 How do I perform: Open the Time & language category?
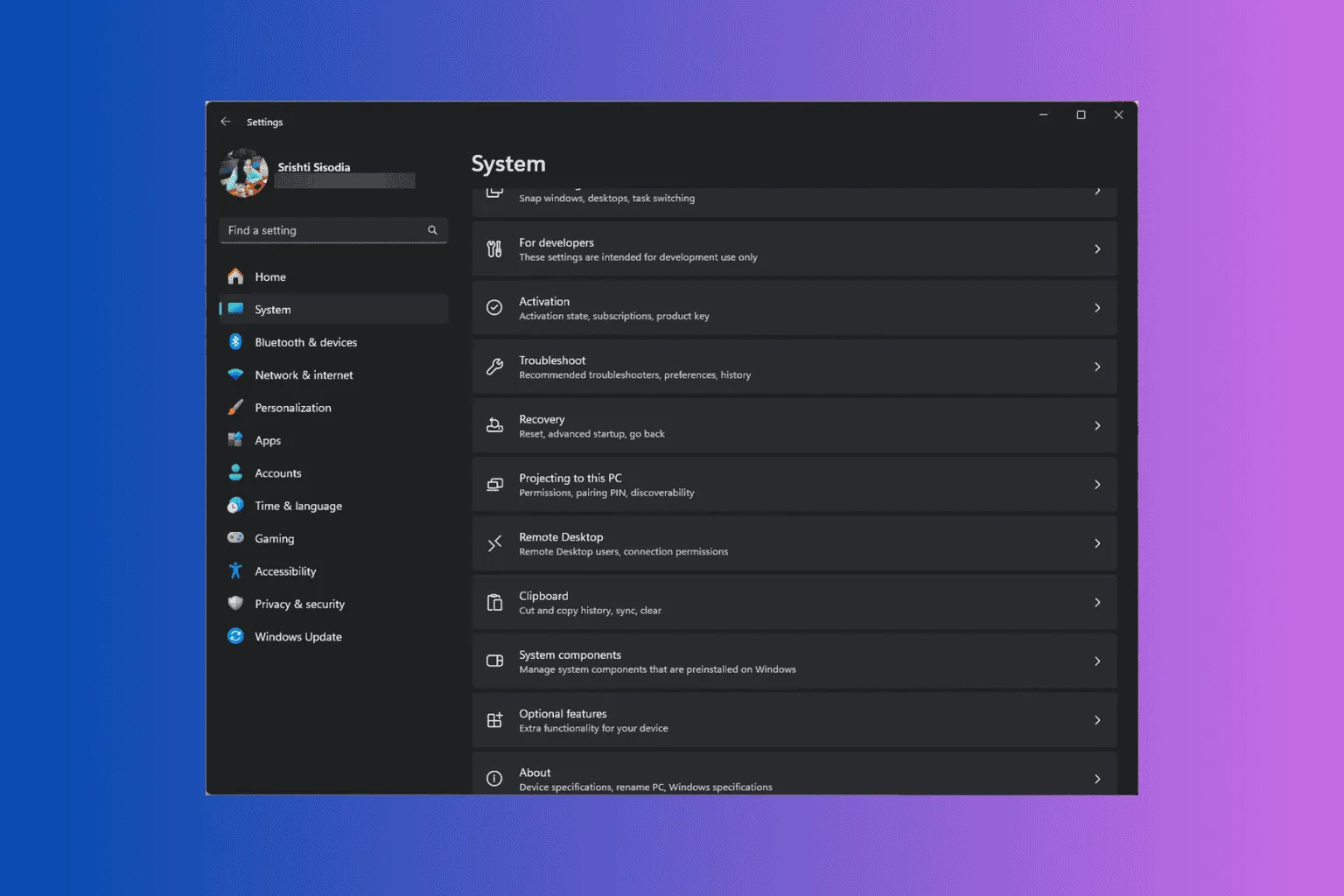(297, 506)
